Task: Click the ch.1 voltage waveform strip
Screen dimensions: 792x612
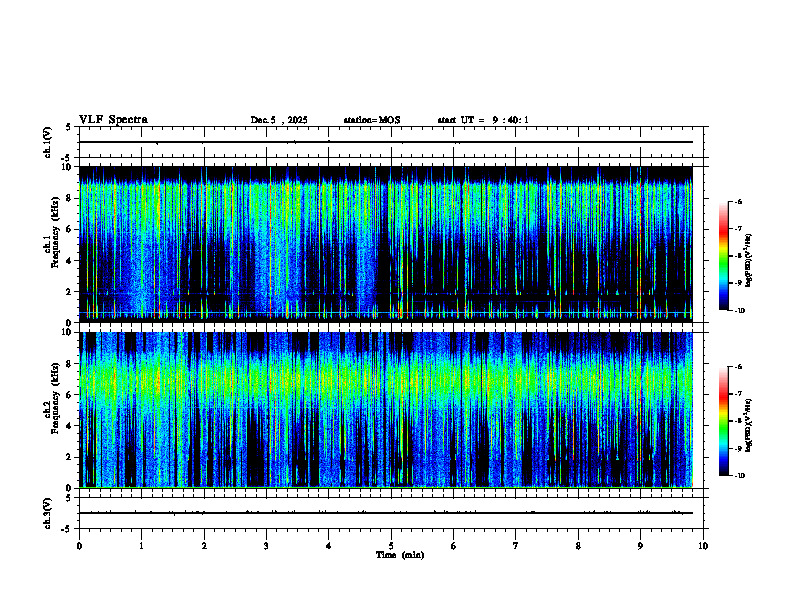Action: tap(391, 142)
